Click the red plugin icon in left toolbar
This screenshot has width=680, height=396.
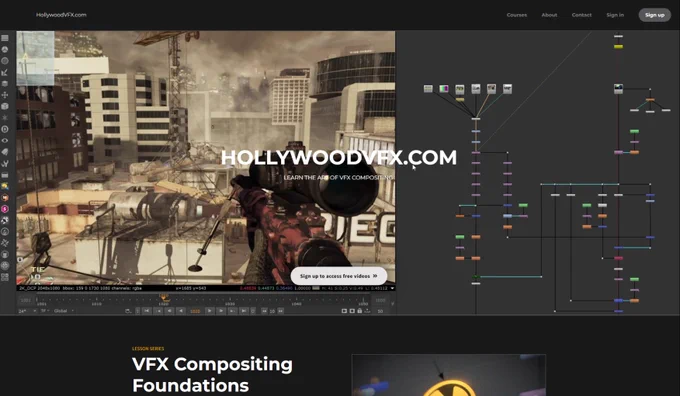click(5, 197)
